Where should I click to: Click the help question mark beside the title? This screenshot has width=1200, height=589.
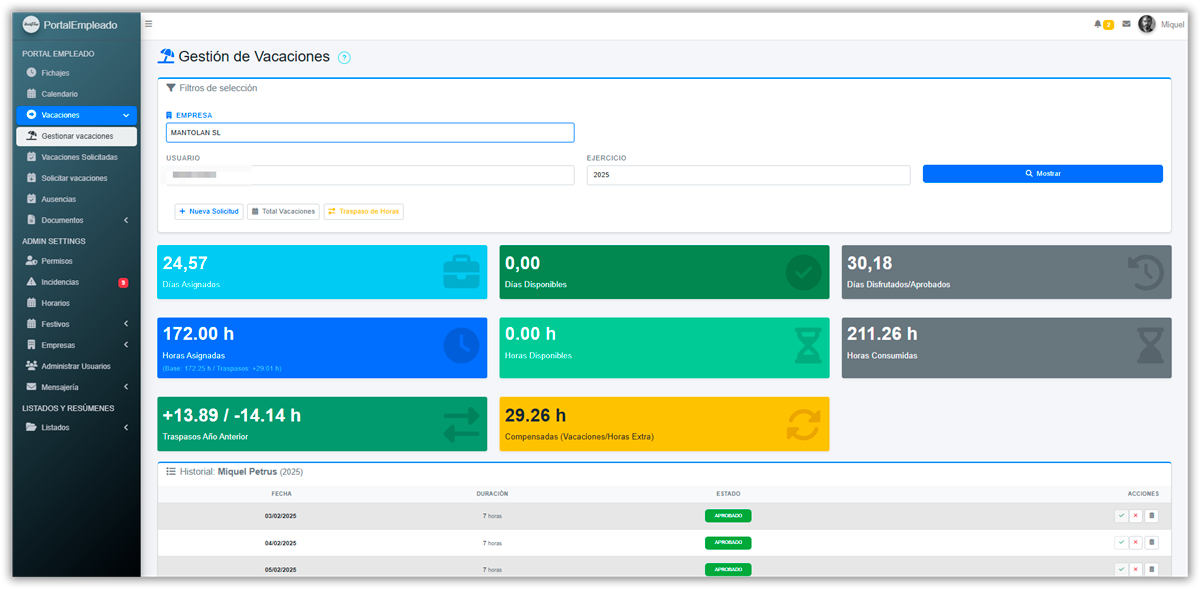[x=344, y=58]
